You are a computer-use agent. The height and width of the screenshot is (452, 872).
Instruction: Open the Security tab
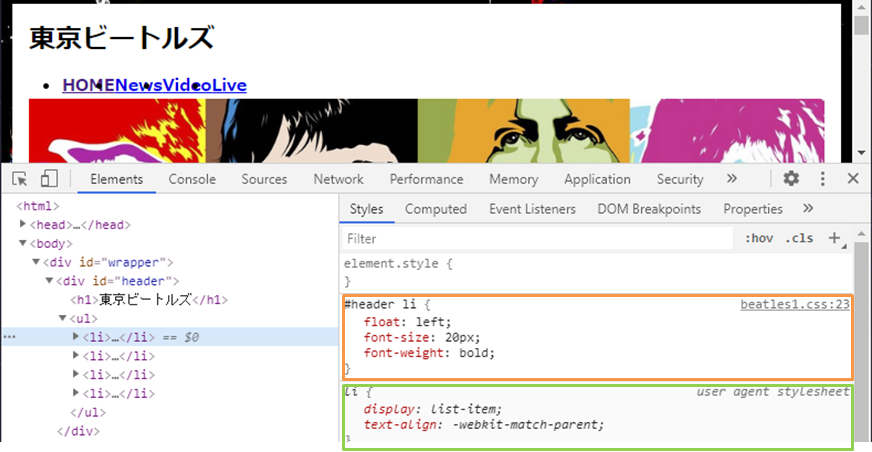tap(680, 179)
